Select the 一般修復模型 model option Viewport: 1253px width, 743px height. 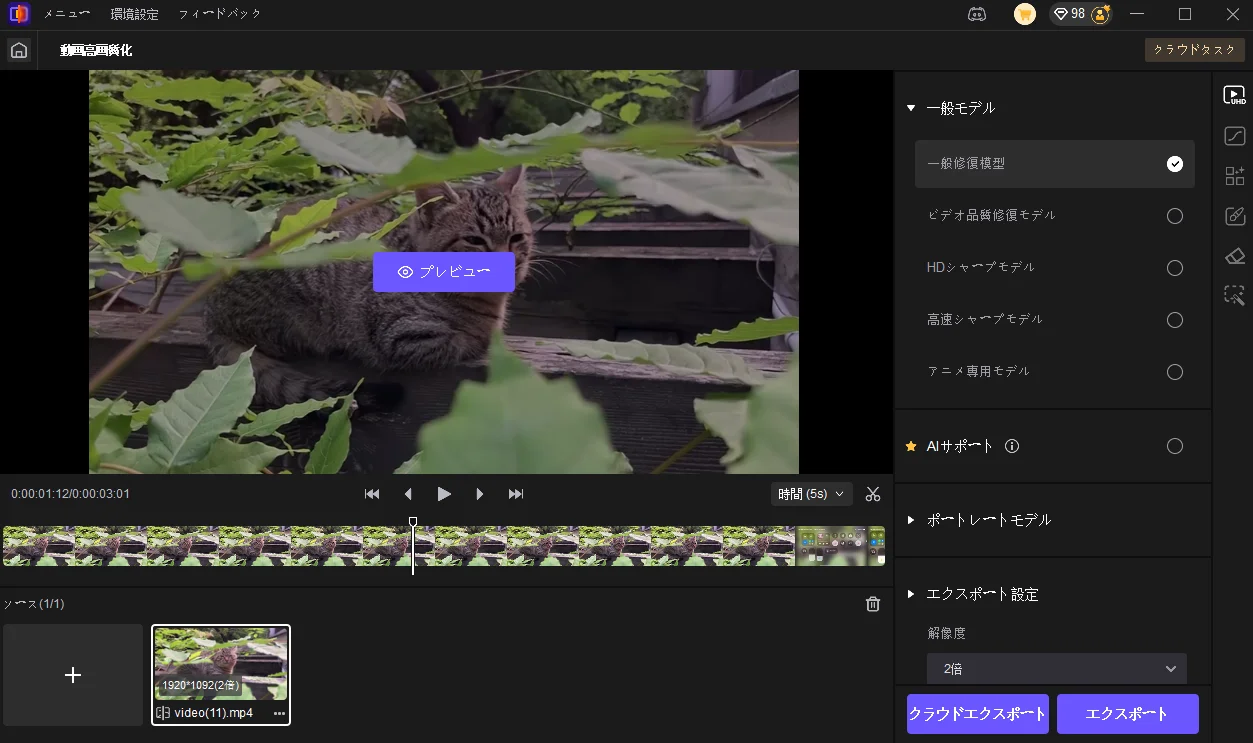click(1055, 164)
